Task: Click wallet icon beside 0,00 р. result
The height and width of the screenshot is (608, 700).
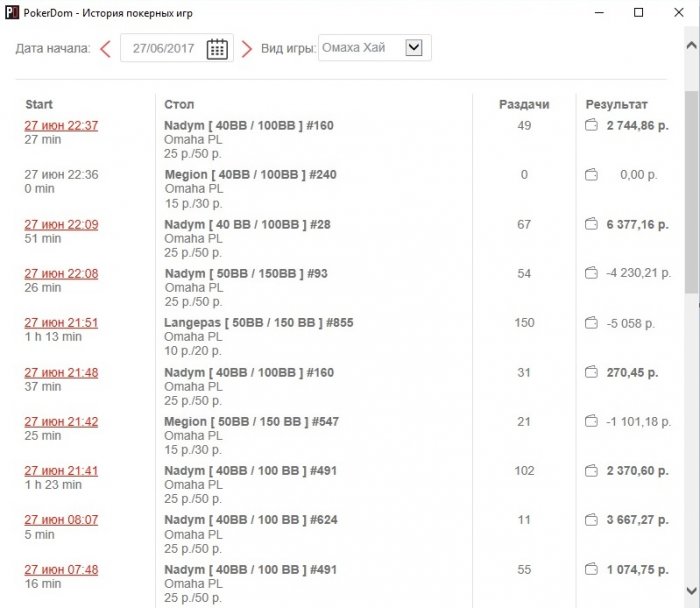Action: coord(591,175)
